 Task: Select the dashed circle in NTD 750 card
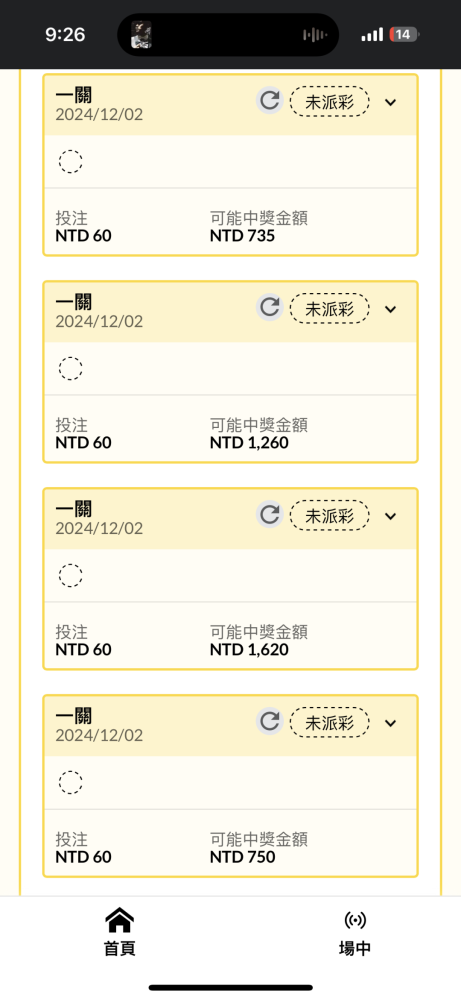(70, 782)
